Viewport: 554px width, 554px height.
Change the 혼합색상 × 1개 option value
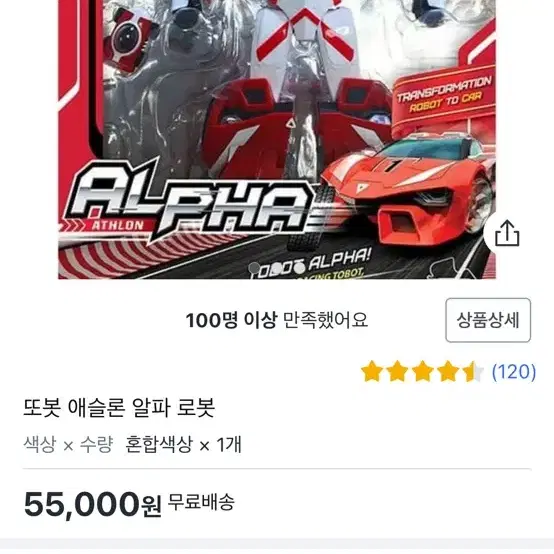[x=183, y=444]
